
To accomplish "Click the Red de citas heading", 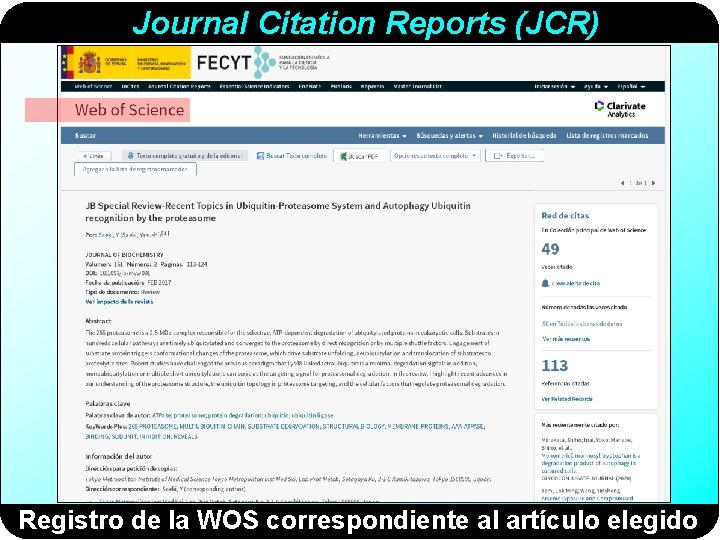I will click(565, 215).
